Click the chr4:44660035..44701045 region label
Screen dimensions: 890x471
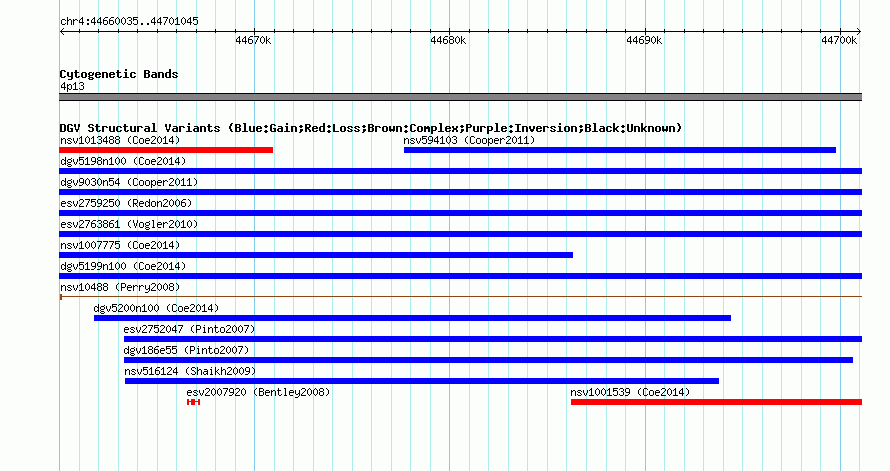[x=129, y=21]
